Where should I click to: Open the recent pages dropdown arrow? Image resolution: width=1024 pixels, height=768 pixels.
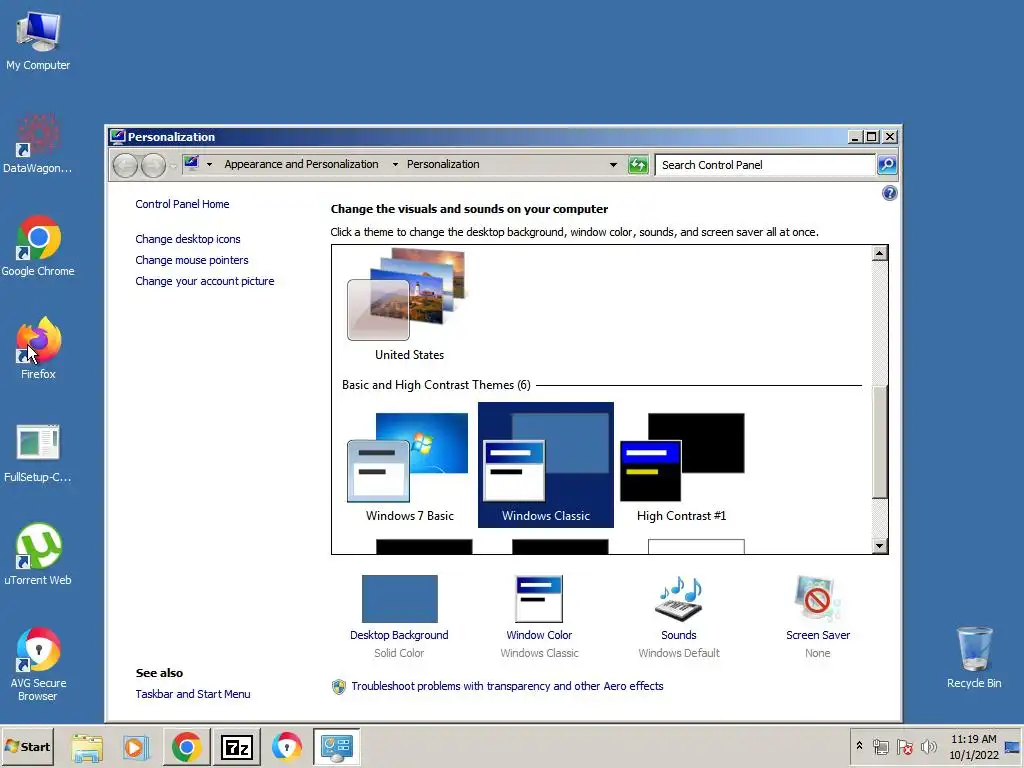click(x=173, y=165)
